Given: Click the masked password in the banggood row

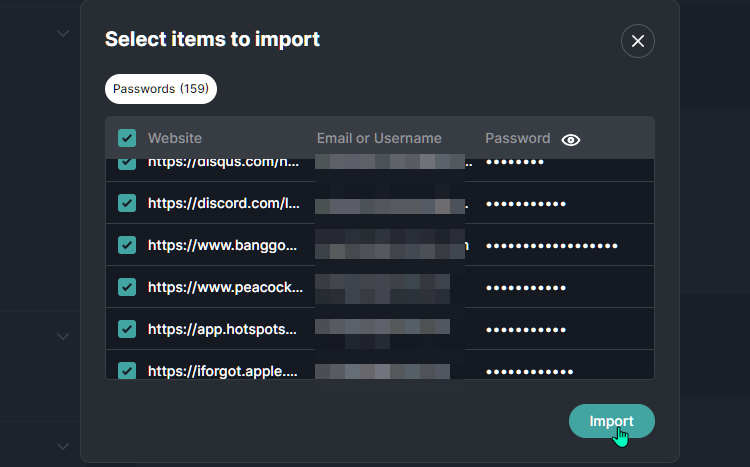Looking at the screenshot, I should point(551,246).
